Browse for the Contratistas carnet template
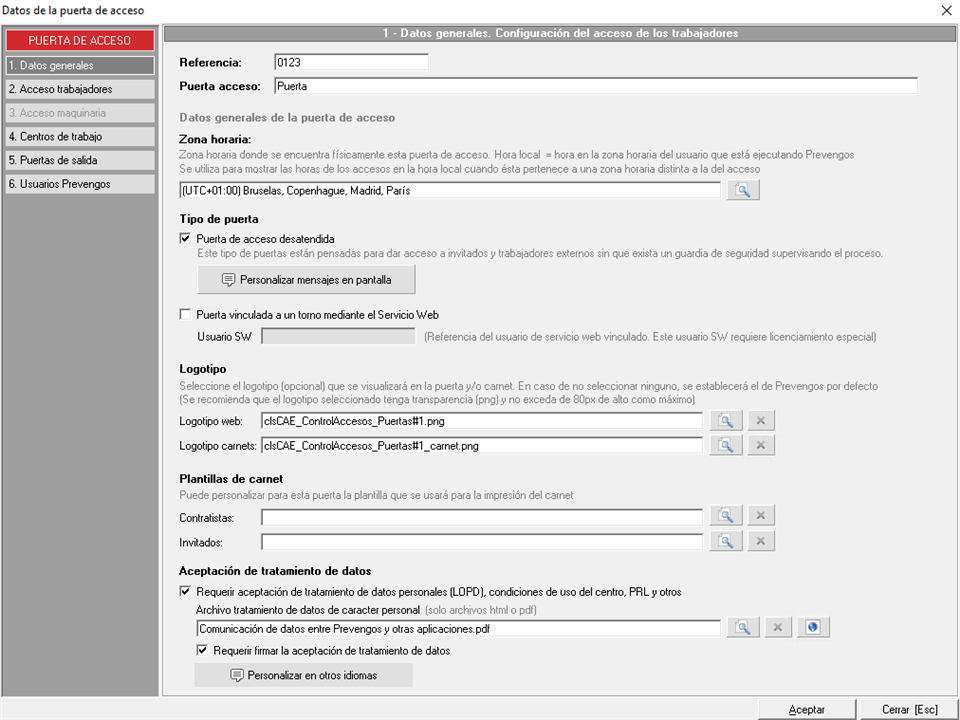 (x=726, y=516)
